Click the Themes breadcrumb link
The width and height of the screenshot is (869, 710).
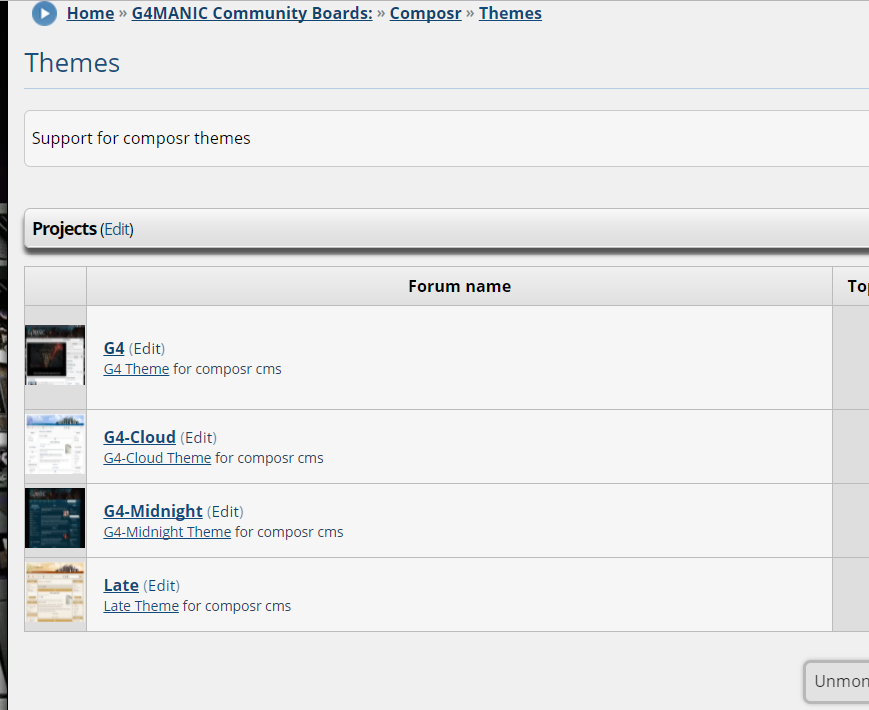(510, 14)
